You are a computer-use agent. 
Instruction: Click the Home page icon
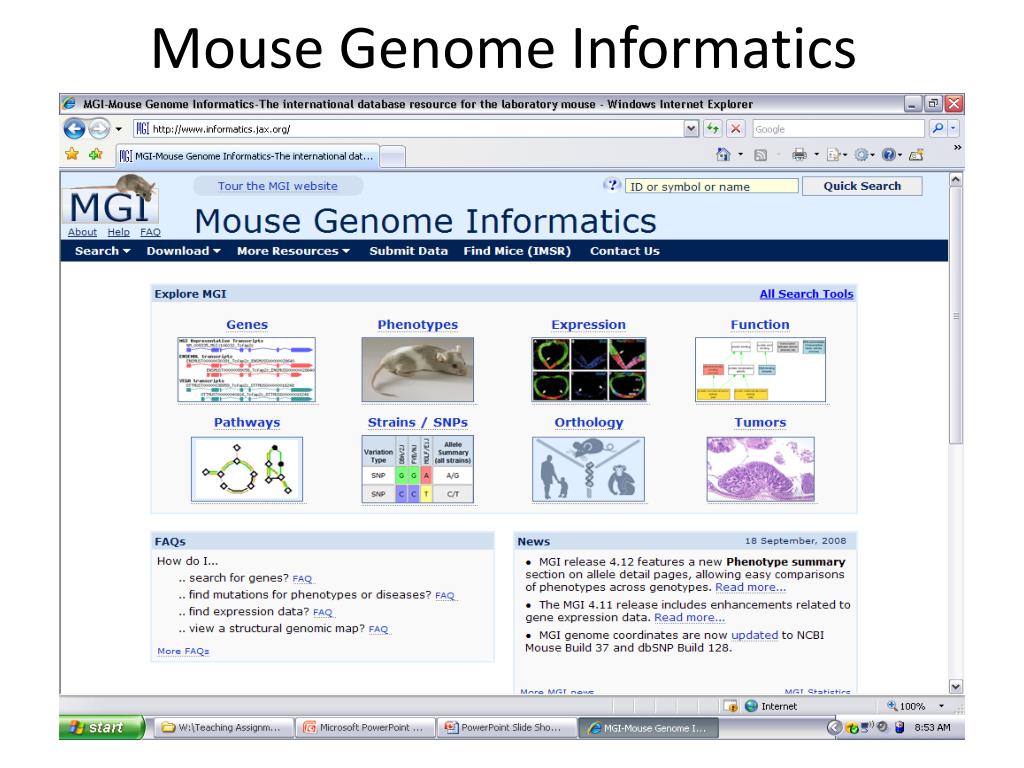pyautogui.click(x=723, y=155)
